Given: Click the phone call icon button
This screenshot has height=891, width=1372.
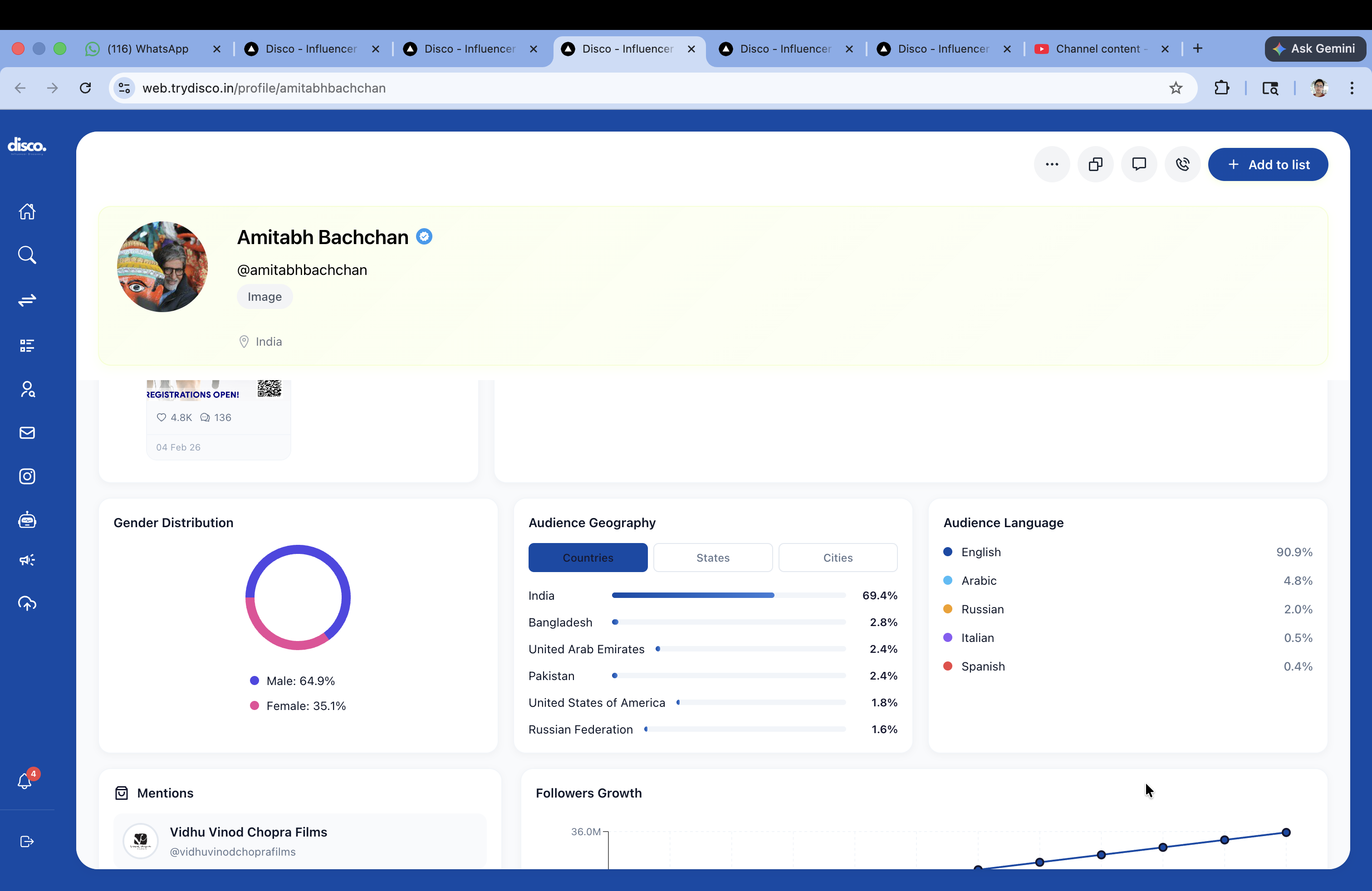Looking at the screenshot, I should click(x=1182, y=164).
